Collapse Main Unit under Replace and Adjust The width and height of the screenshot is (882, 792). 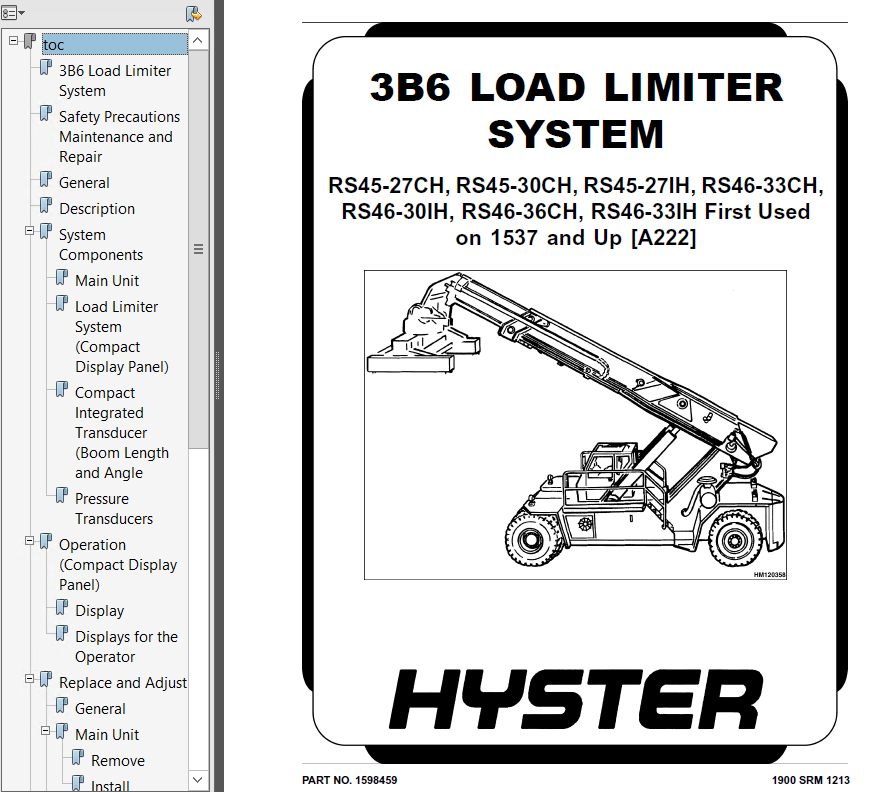[46, 731]
